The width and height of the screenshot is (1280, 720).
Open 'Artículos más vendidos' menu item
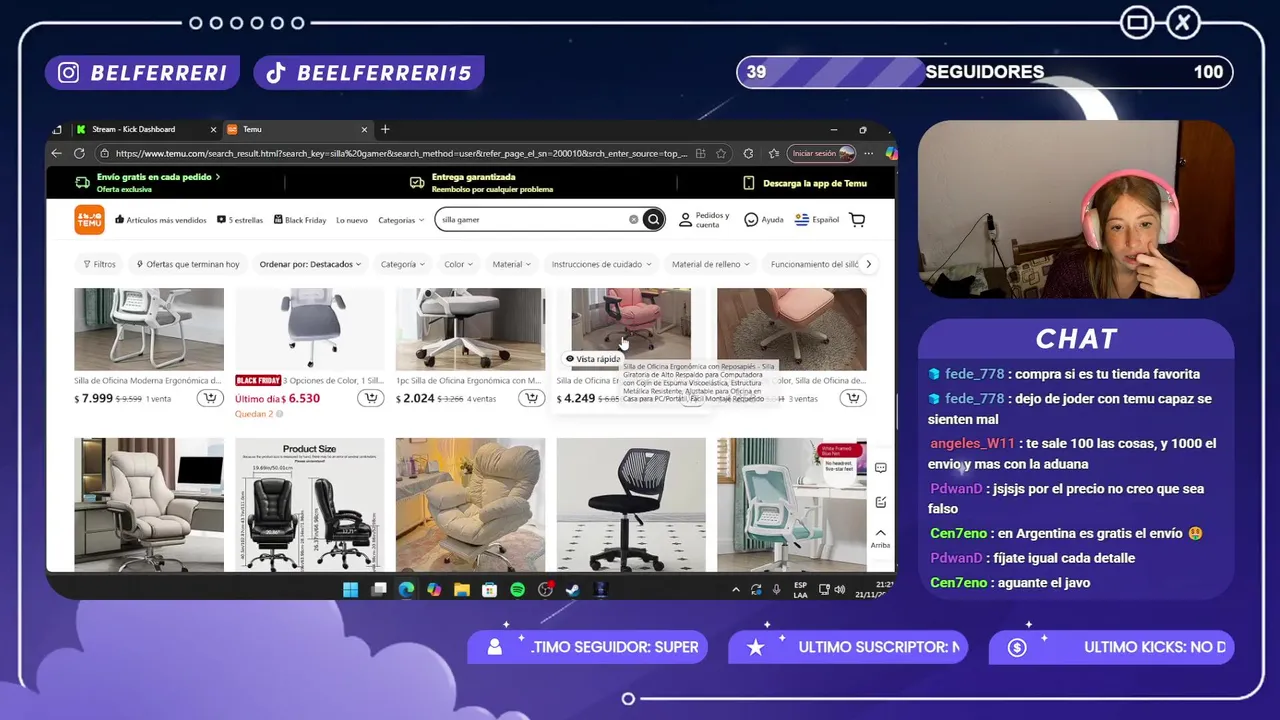pyautogui.click(x=161, y=220)
